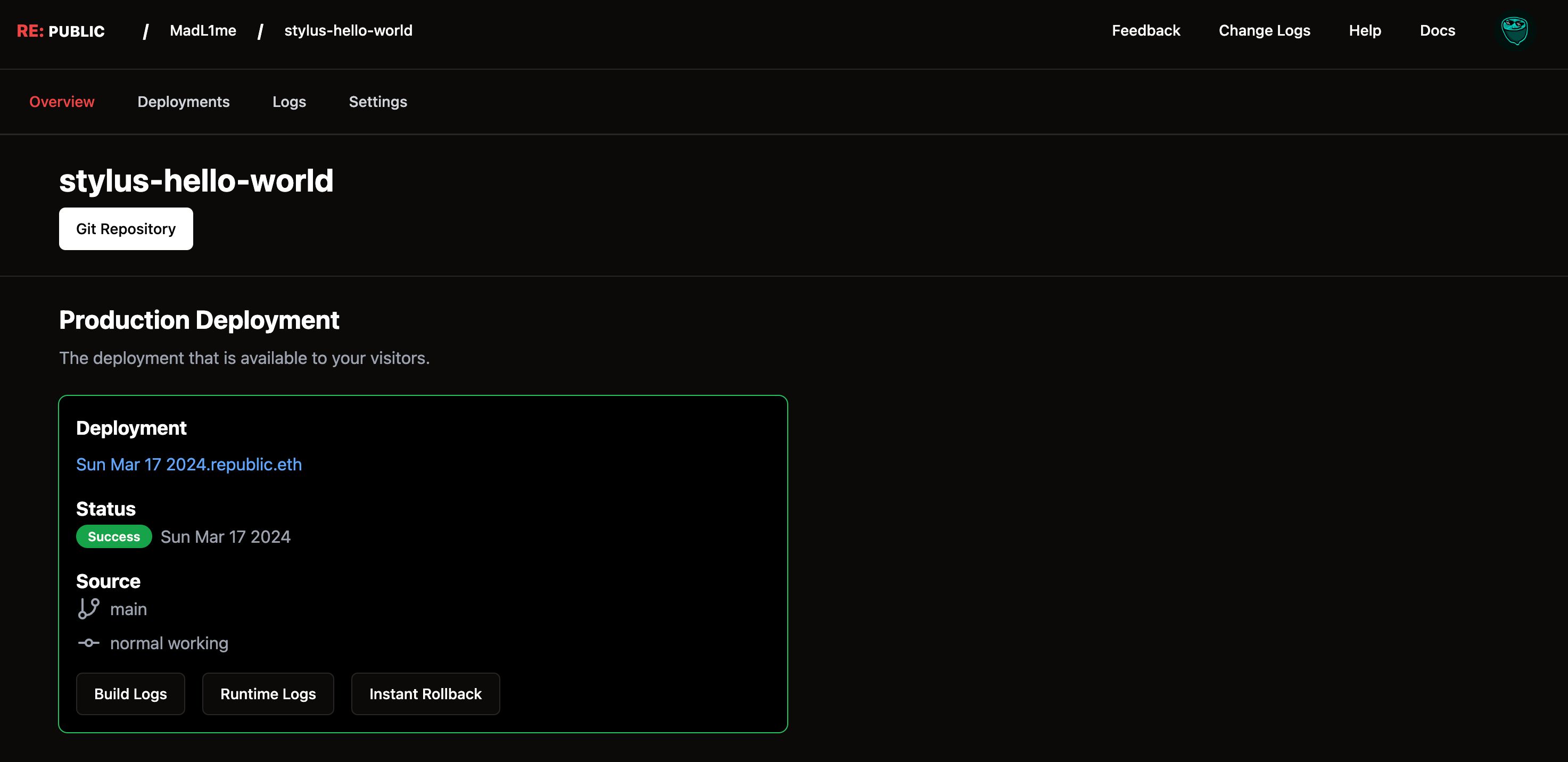Viewport: 1568px width, 762px height.
Task: Open the Help link
Action: pos(1365,30)
